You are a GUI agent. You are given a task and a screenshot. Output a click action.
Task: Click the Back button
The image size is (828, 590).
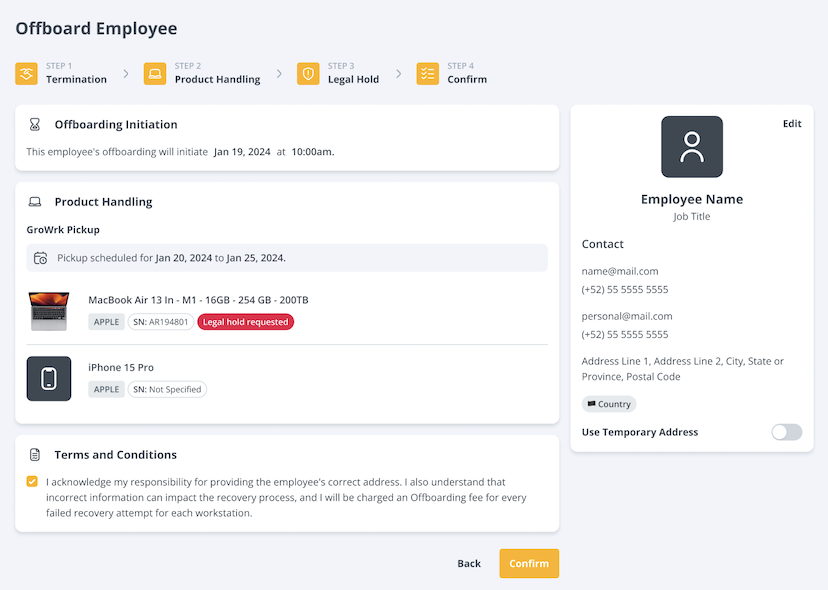(469, 564)
